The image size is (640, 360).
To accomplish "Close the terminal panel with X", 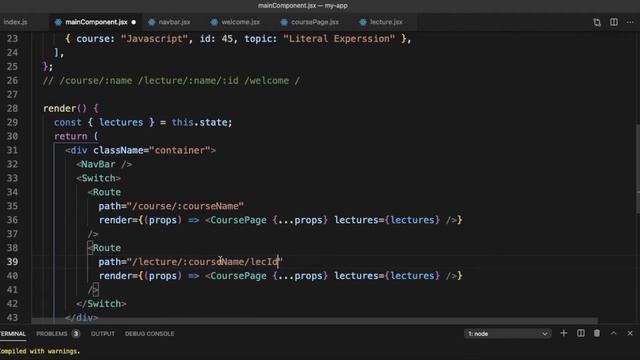I will [x=630, y=333].
